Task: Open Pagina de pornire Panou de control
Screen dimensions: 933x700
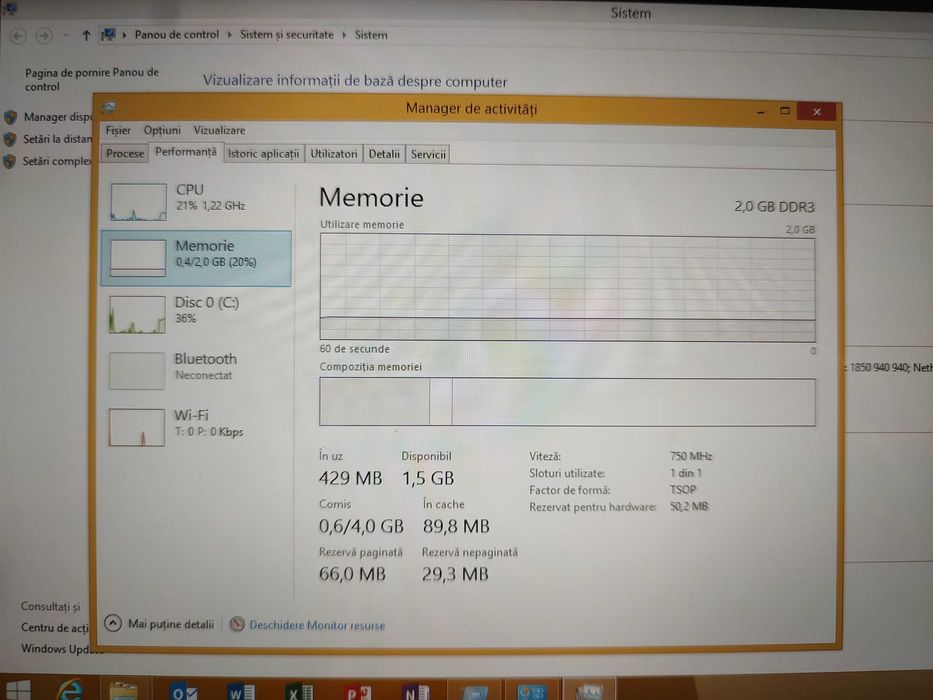Action: [92, 79]
